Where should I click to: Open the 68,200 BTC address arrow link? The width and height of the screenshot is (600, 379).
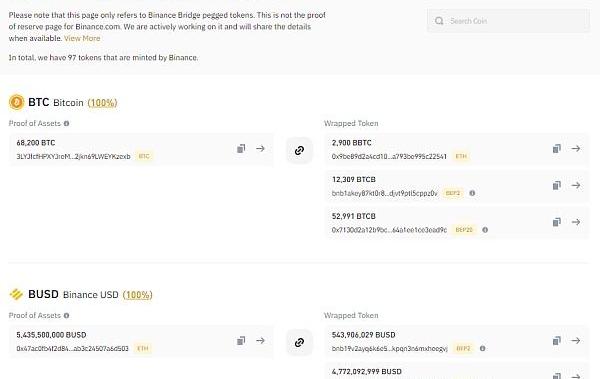[261, 149]
